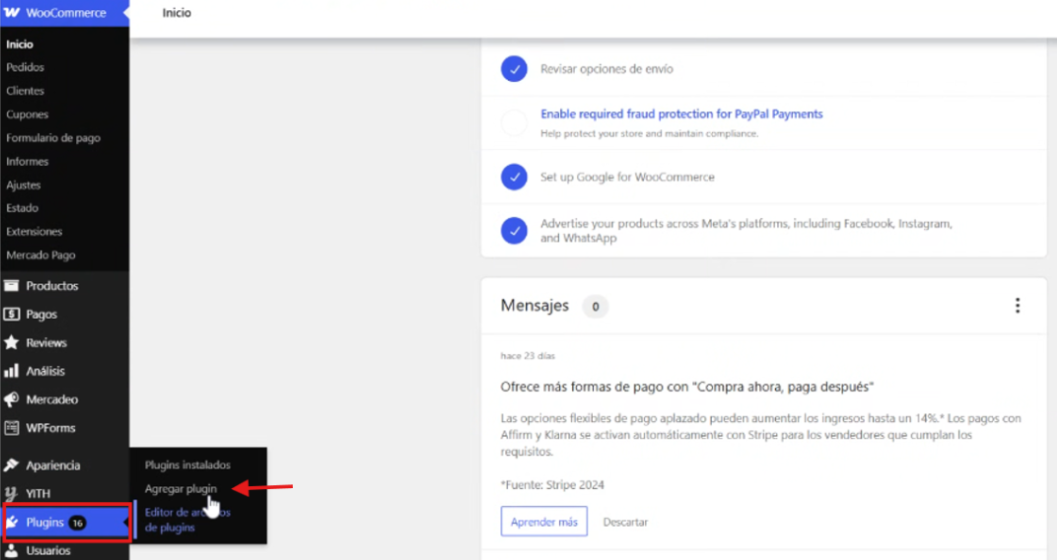Click the "Help protect your store" description

pos(649,133)
